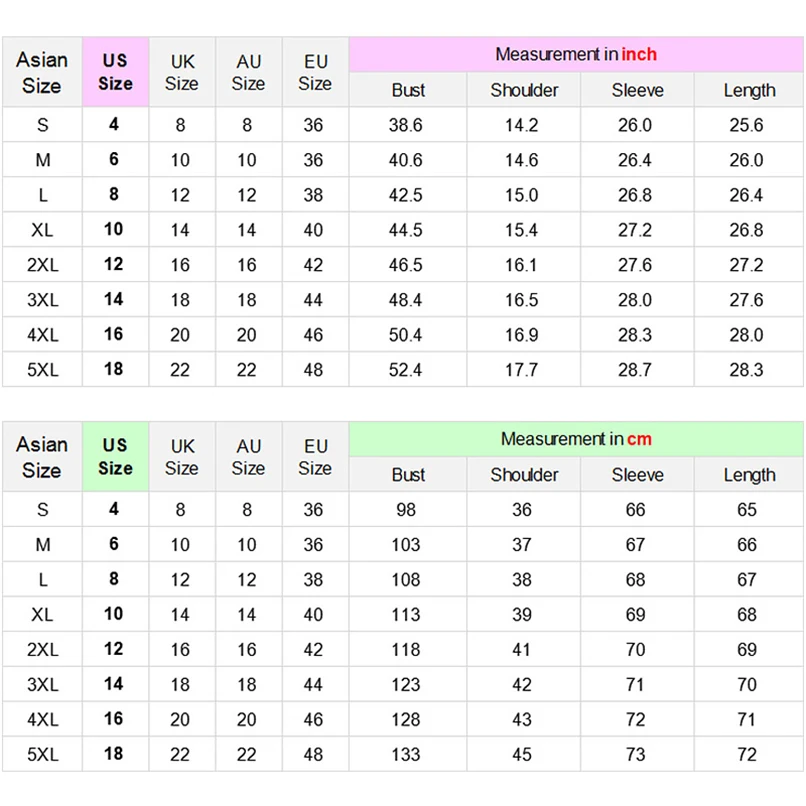This screenshot has height=806, width=806.
Task: Select the 45 shoulder value in cm table
Action: click(x=522, y=754)
